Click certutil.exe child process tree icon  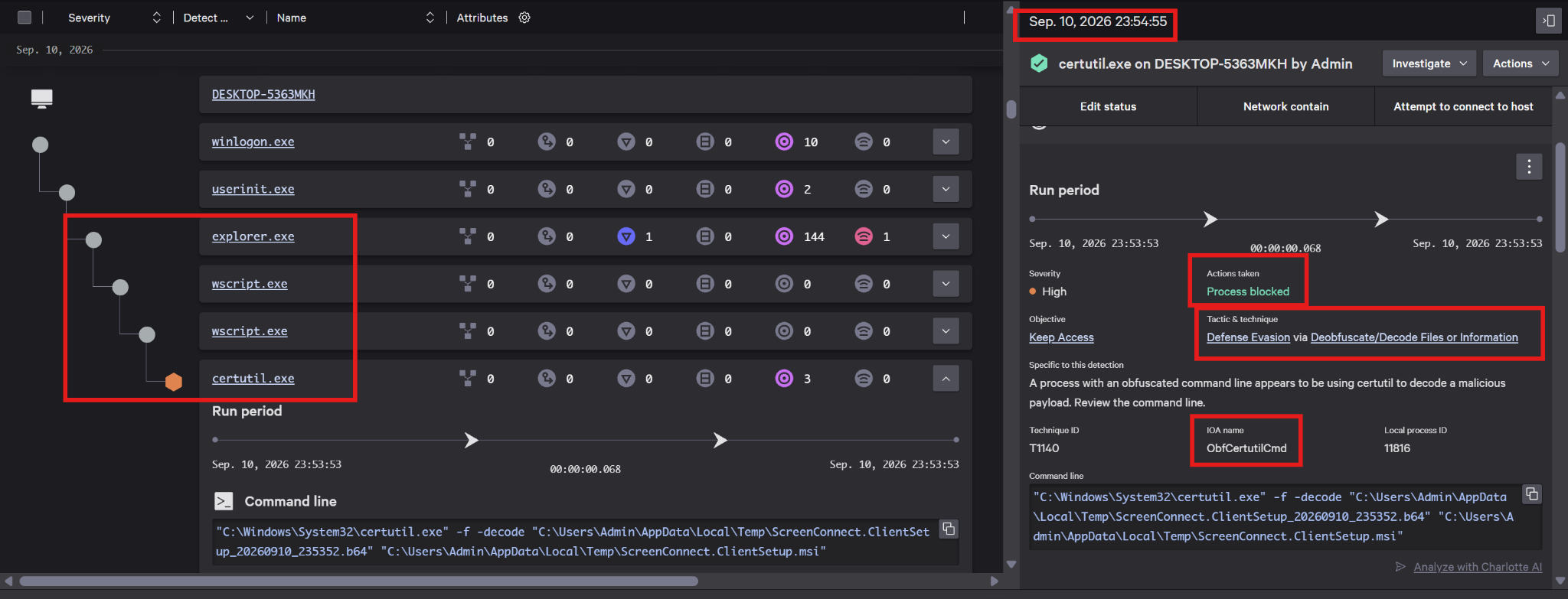[467, 378]
